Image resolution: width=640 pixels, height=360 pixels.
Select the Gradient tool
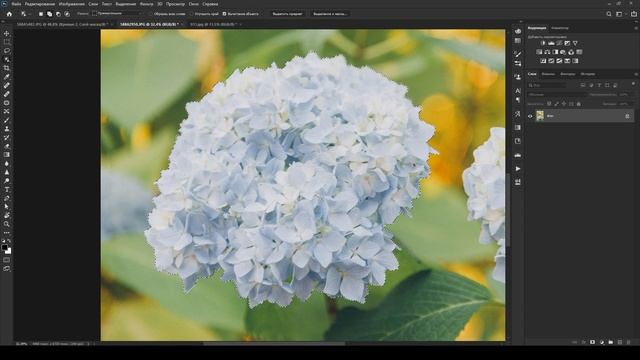pos(7,155)
